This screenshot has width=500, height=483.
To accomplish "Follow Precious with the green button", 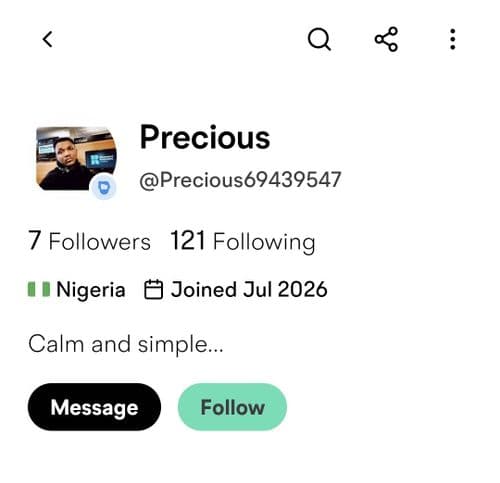I will pyautogui.click(x=232, y=407).
